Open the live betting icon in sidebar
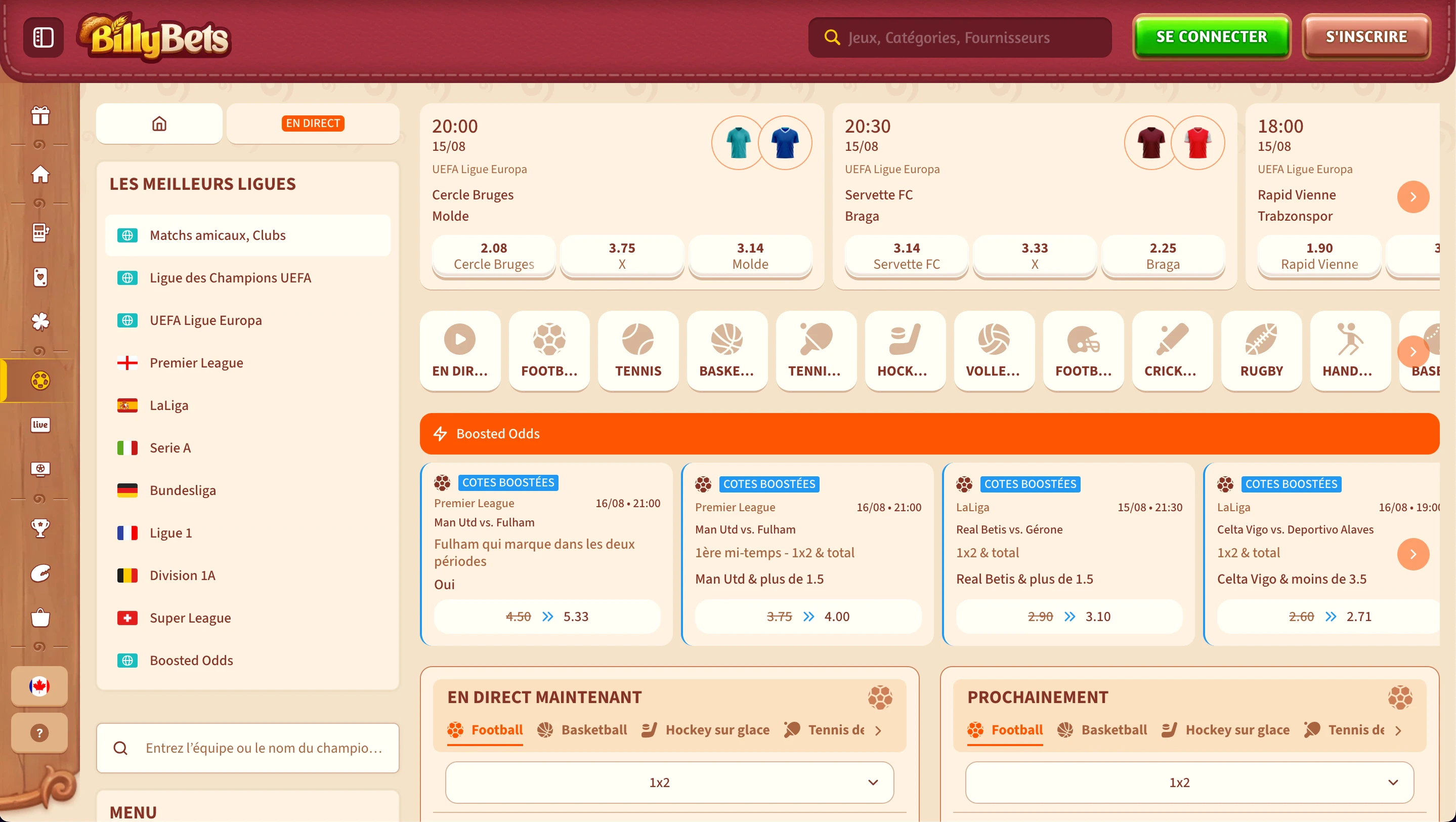This screenshot has width=1456, height=822. tap(40, 425)
